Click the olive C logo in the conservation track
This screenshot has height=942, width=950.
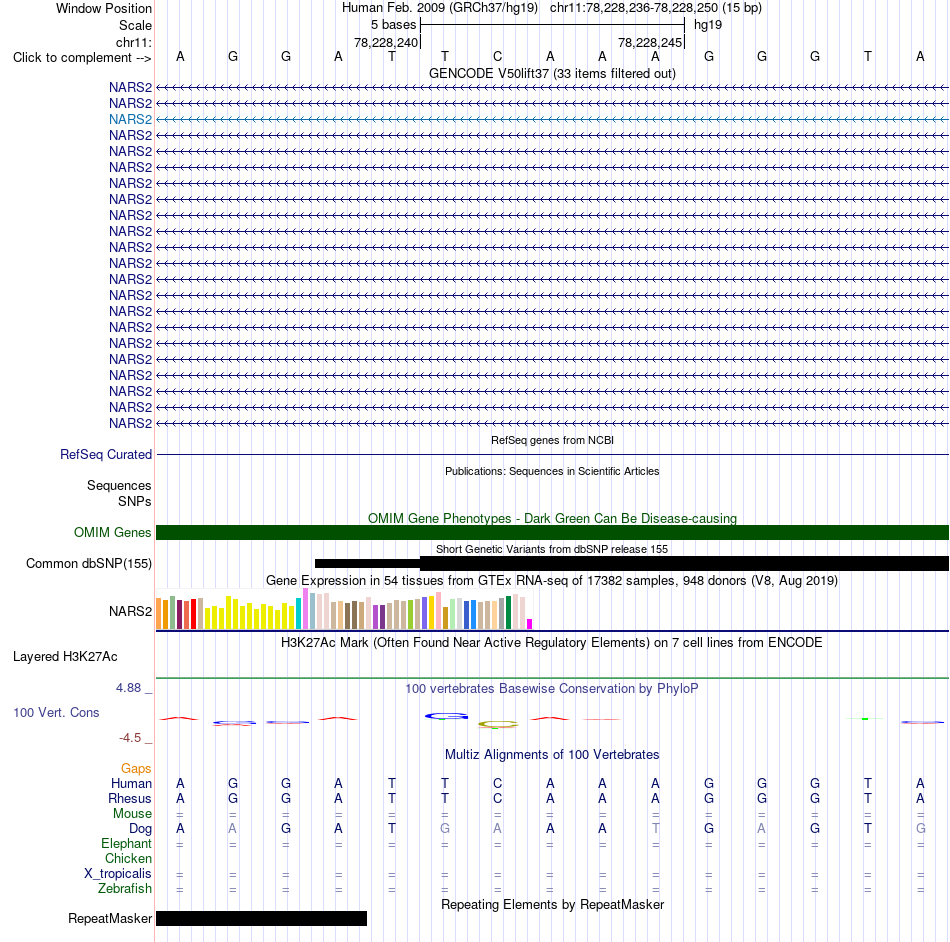click(x=498, y=724)
